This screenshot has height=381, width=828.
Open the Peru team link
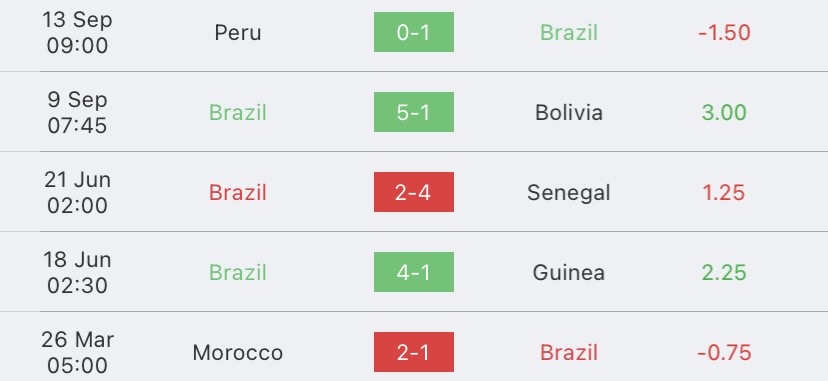[238, 33]
